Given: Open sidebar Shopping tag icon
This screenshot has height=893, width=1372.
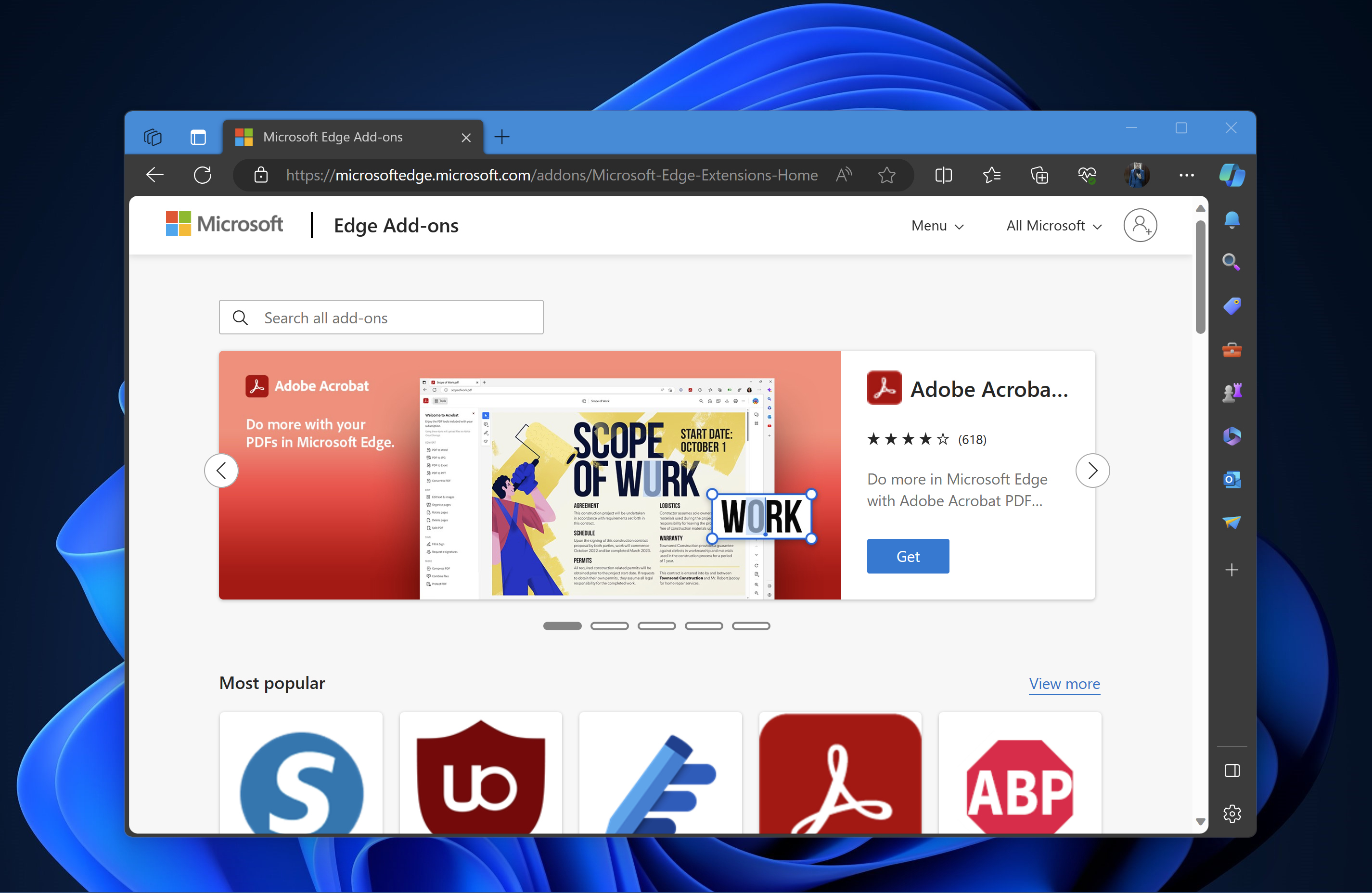Looking at the screenshot, I should (x=1231, y=306).
